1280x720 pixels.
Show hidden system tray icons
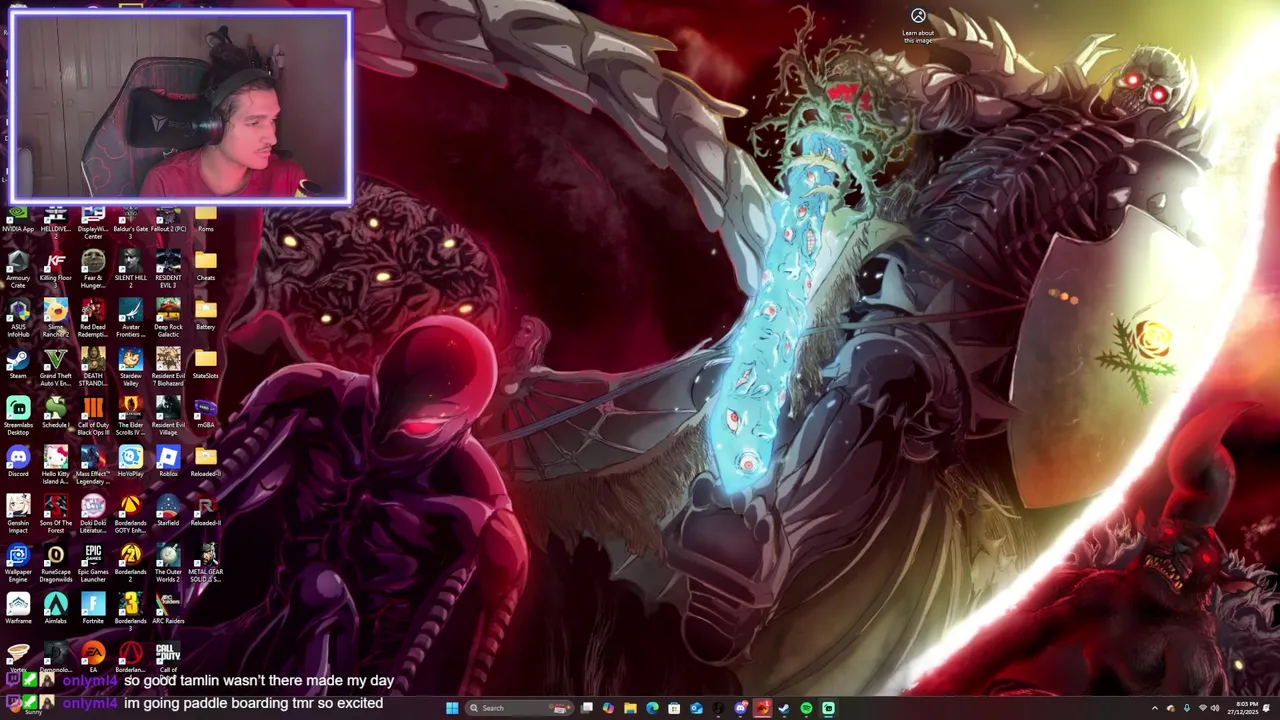pyautogui.click(x=1155, y=708)
